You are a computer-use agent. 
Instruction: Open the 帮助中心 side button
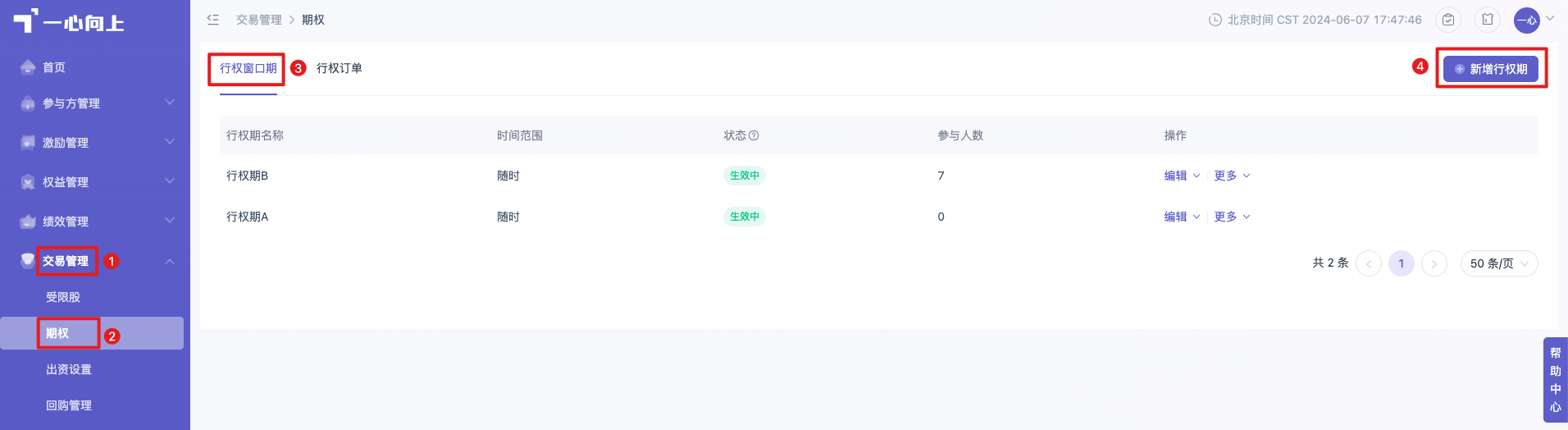[1556, 380]
